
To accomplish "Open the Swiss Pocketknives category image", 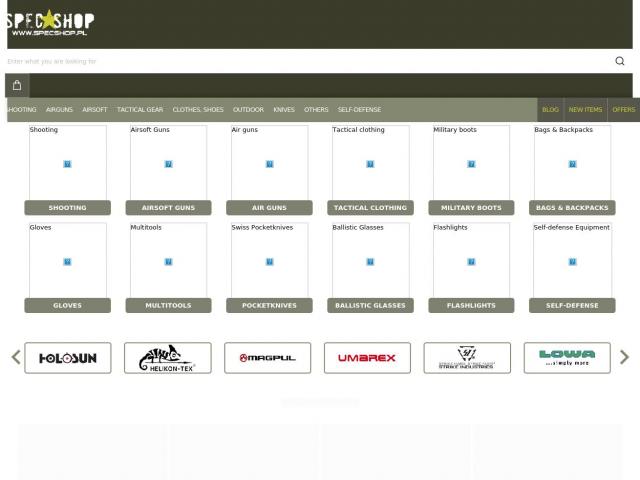I will [269, 261].
